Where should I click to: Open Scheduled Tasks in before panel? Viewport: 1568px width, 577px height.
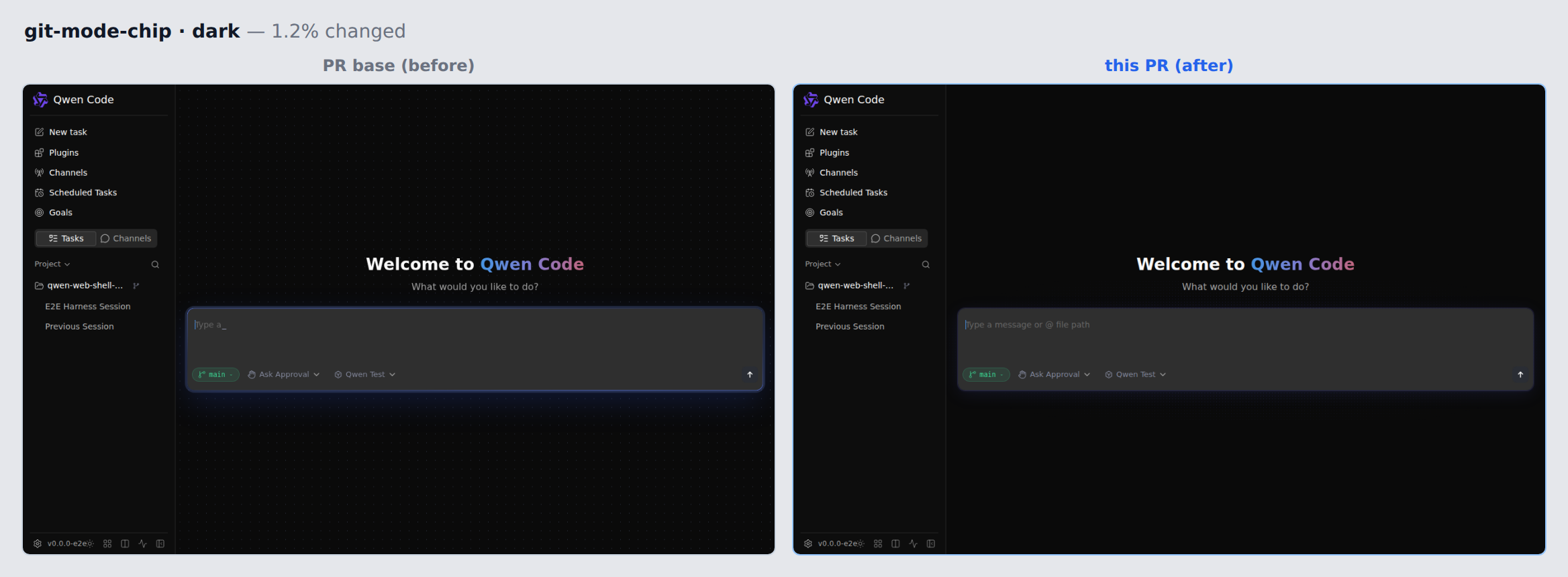pyautogui.click(x=76, y=193)
